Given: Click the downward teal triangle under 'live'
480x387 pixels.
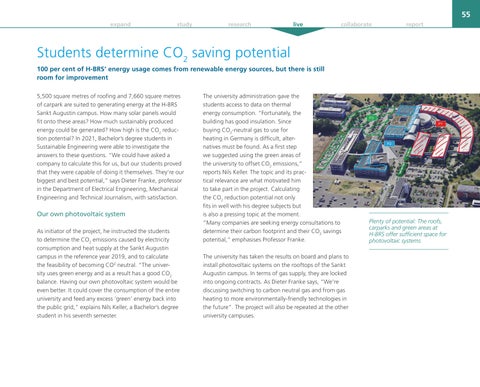Looking at the screenshot, I should [298, 31].
